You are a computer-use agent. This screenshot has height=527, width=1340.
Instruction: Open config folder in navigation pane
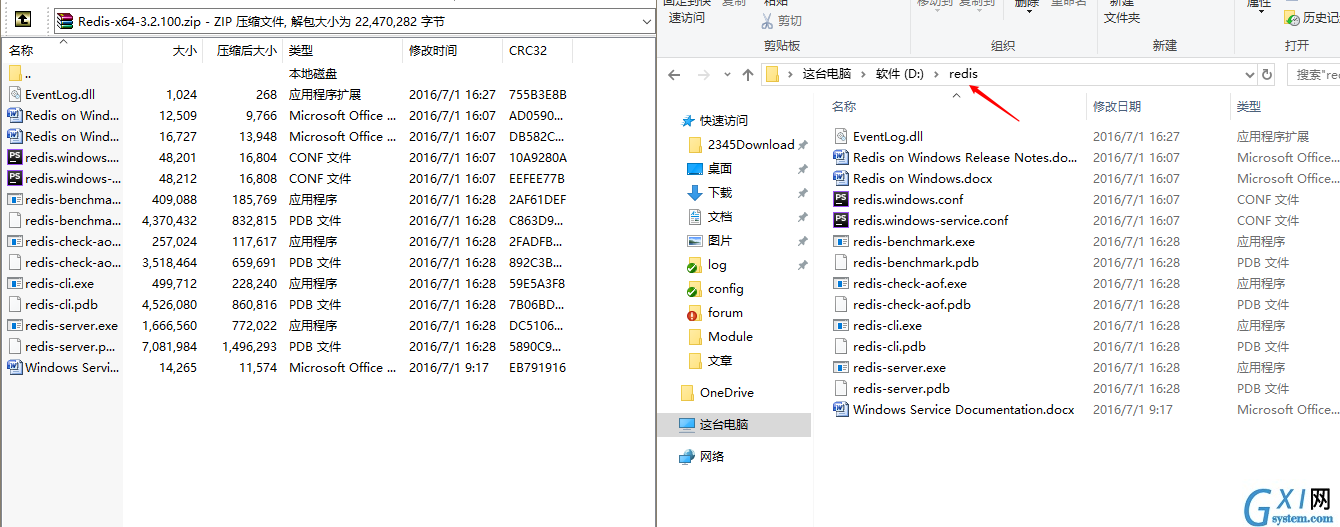(x=726, y=288)
